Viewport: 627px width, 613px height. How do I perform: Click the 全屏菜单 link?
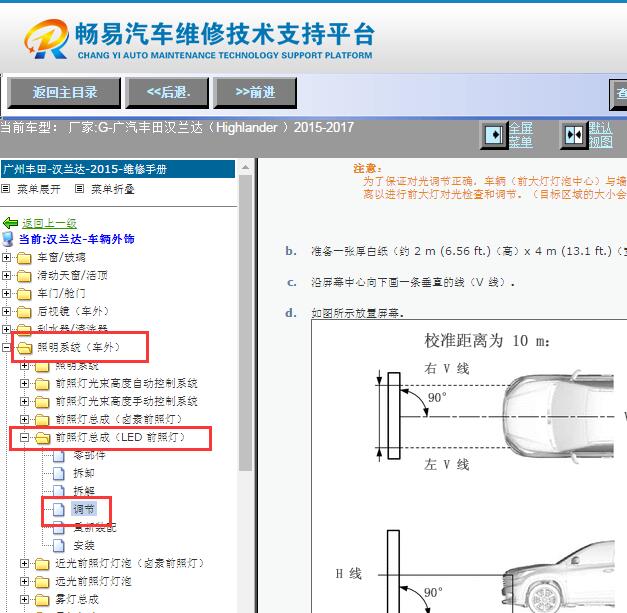click(x=521, y=135)
